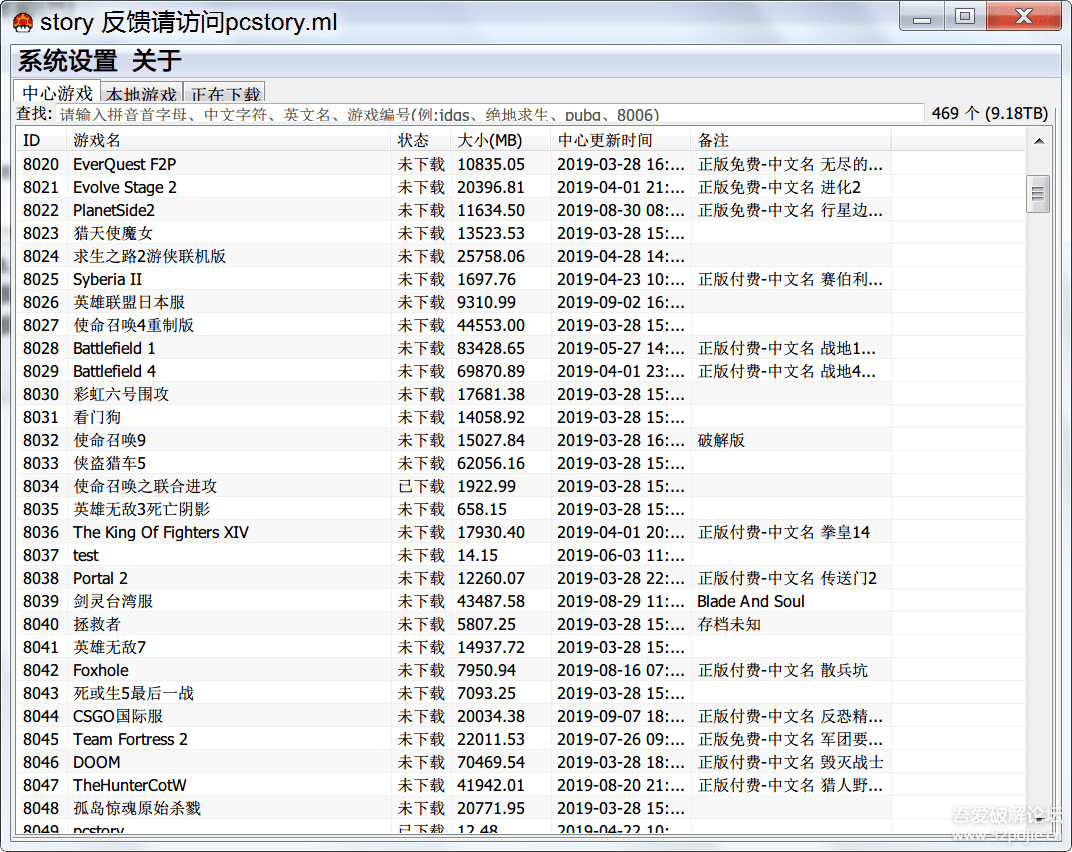This screenshot has width=1072, height=852.
Task: Click the vertical scrollbar thumb
Action: (x=1039, y=193)
